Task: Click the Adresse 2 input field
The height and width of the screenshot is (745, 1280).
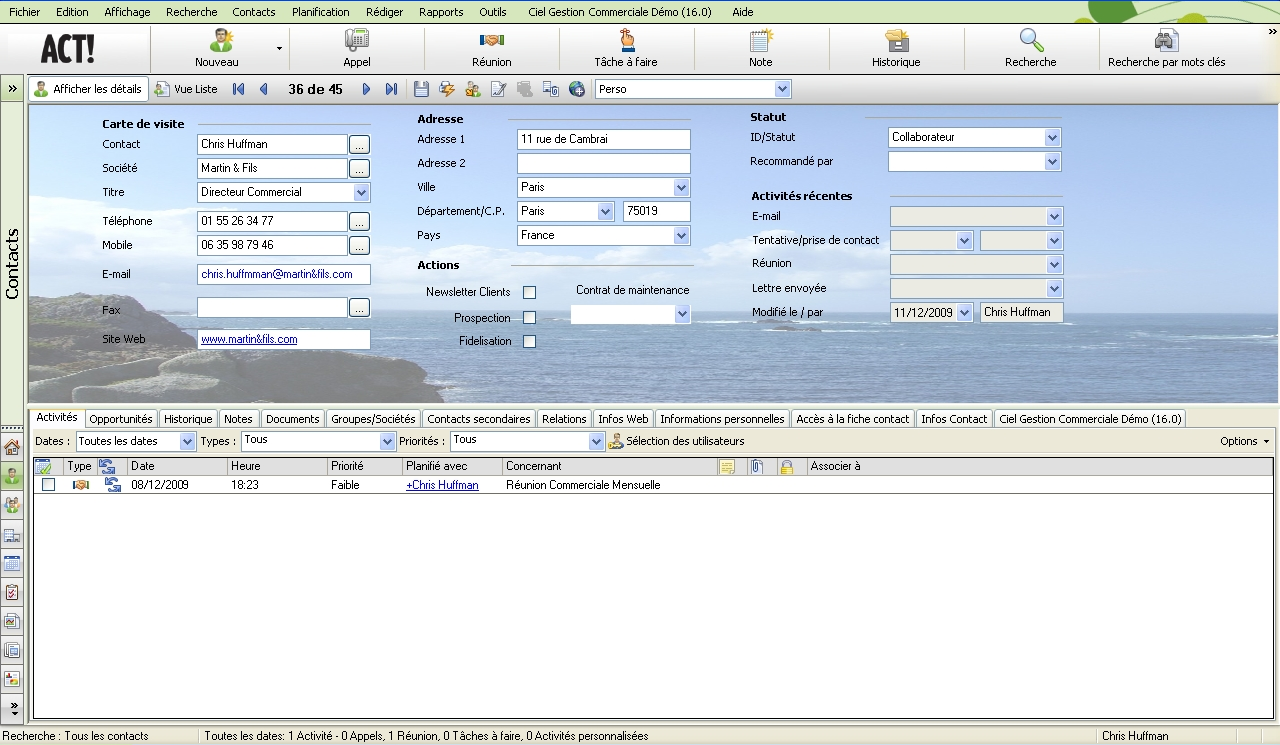Action: [603, 163]
